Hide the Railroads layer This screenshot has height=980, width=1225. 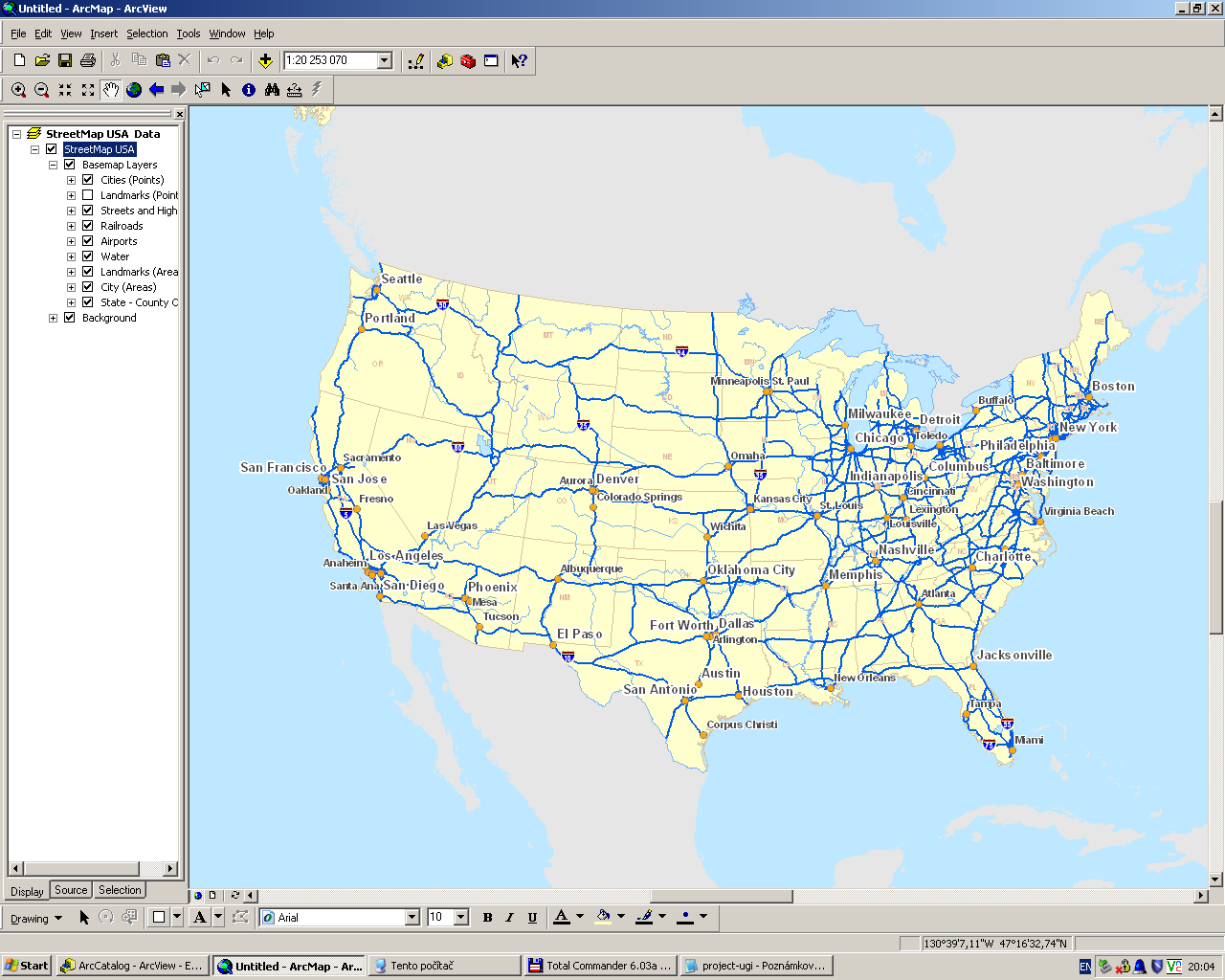click(87, 226)
